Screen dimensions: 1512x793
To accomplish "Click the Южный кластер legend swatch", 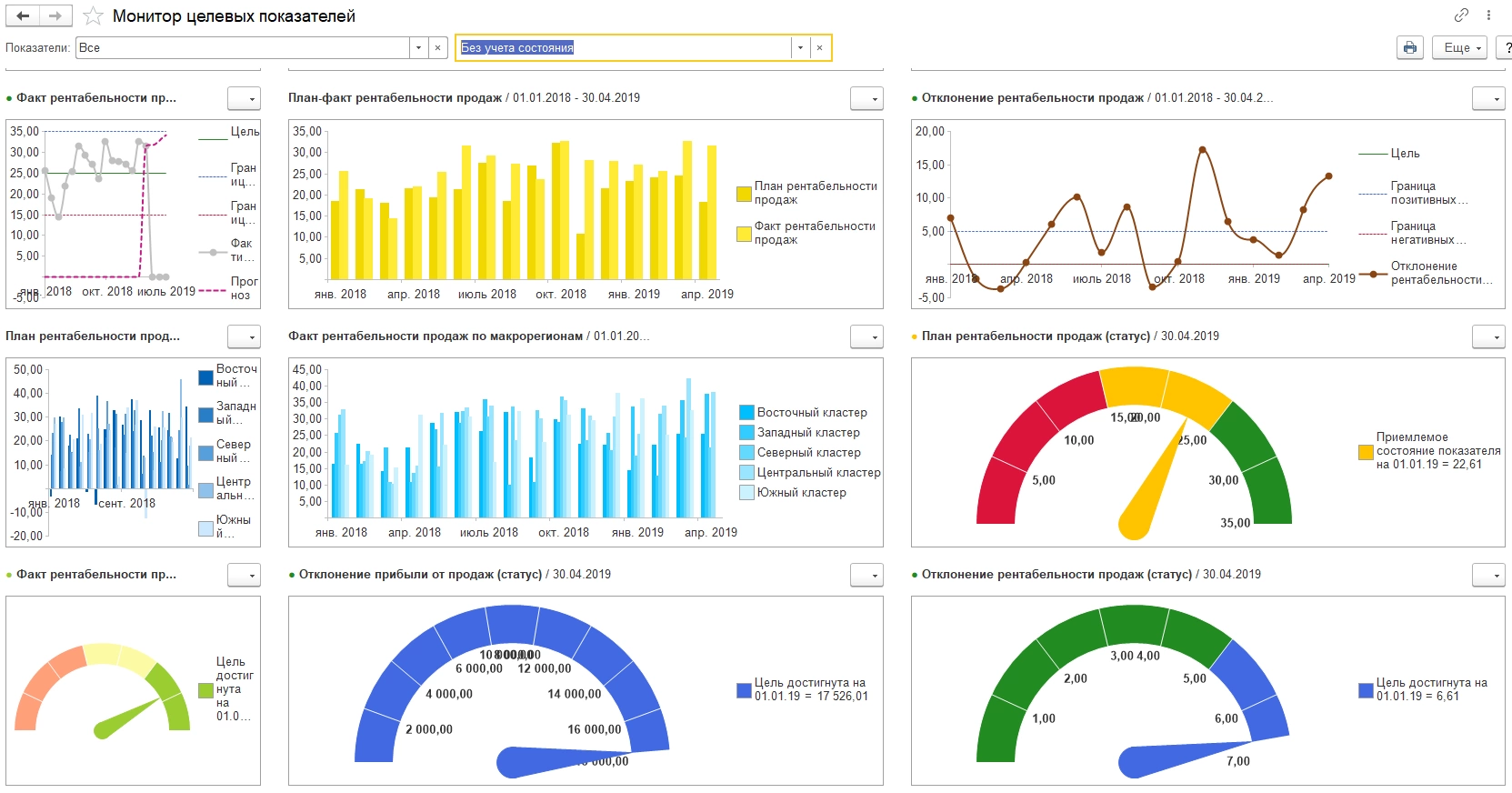I will 746,492.
